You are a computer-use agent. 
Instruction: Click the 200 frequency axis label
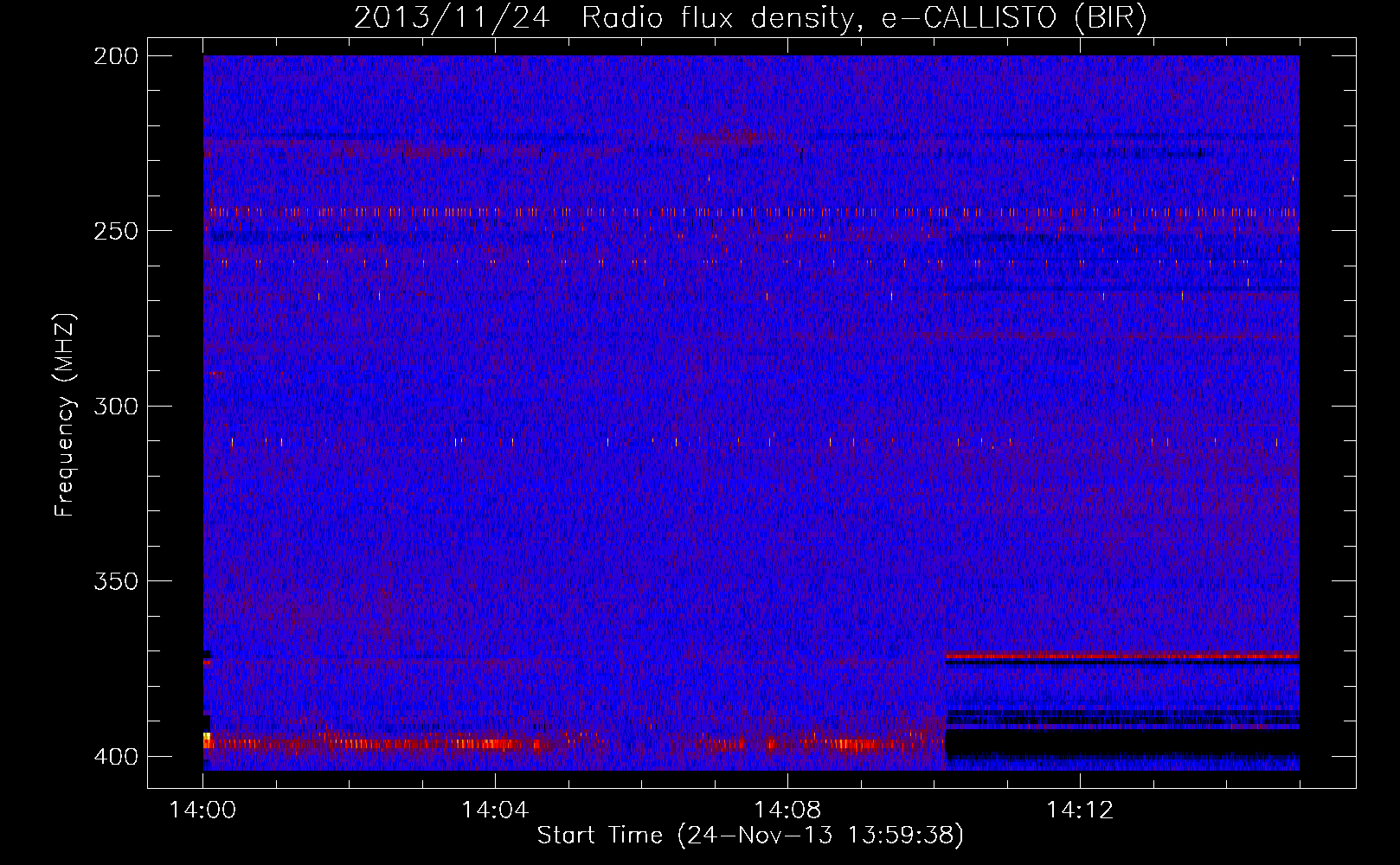(x=116, y=56)
